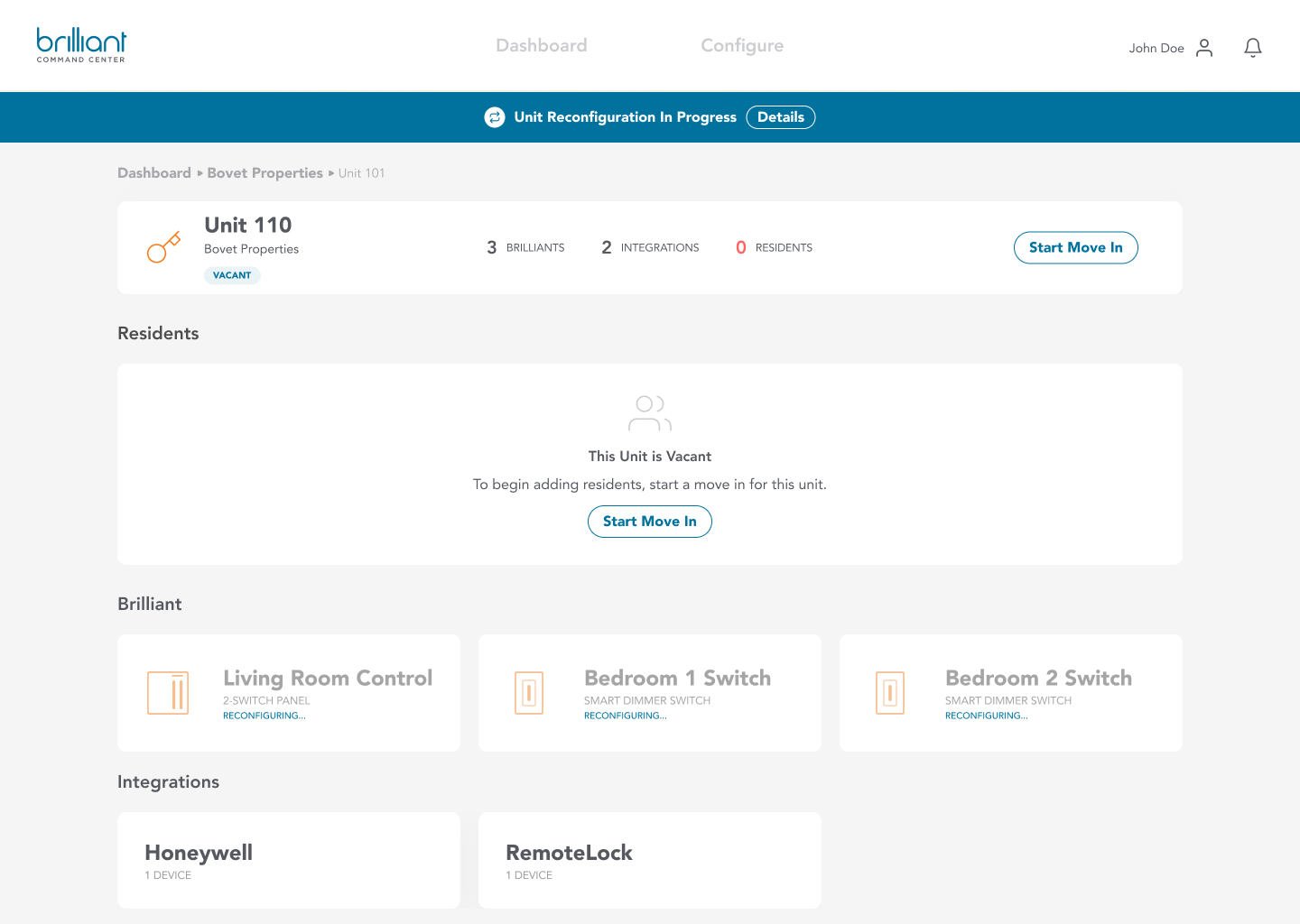Image resolution: width=1300 pixels, height=924 pixels.
Task: Click SMART DIMMER SWITCH under Bedroom 2
Action: (1008, 700)
